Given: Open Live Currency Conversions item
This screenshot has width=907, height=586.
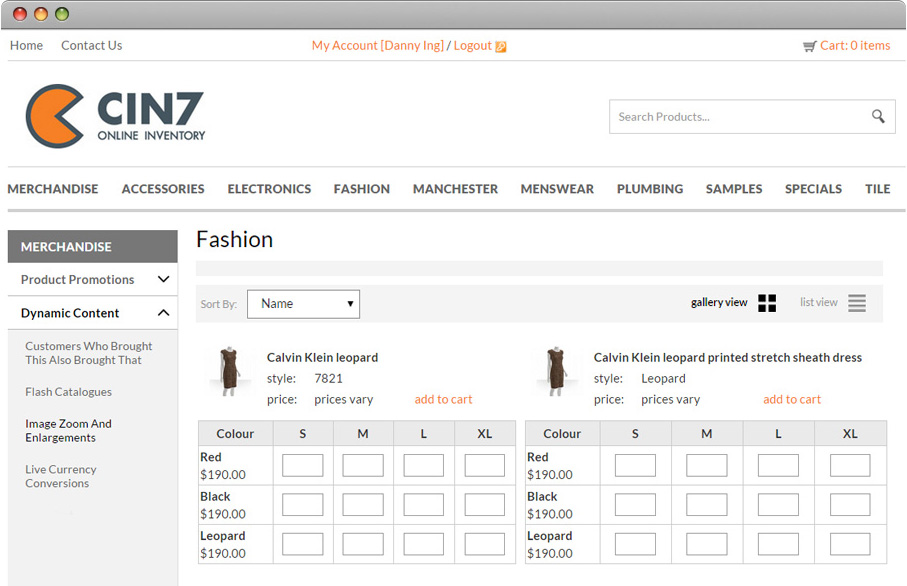Looking at the screenshot, I should coord(61,476).
